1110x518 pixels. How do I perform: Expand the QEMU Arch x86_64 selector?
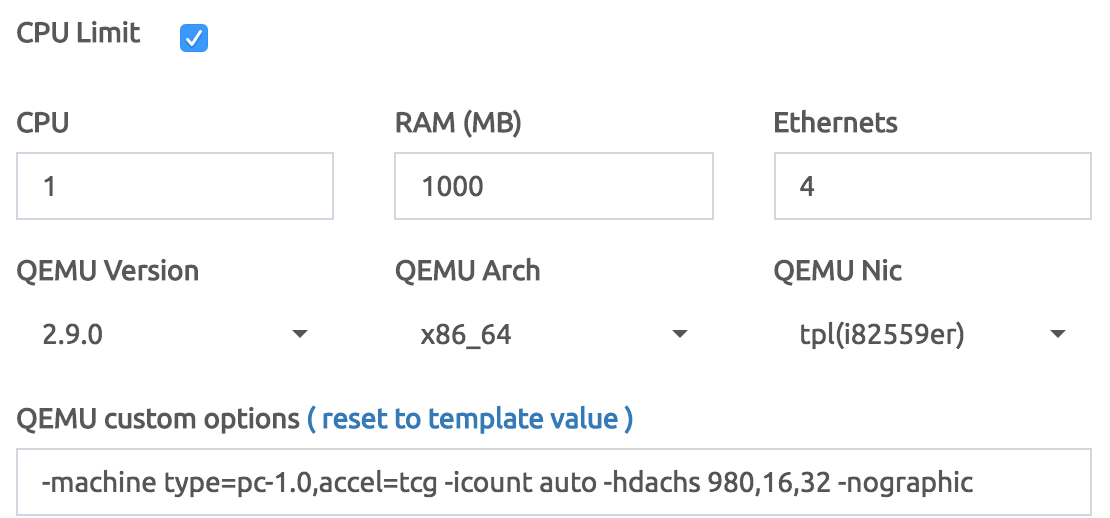coord(554,334)
